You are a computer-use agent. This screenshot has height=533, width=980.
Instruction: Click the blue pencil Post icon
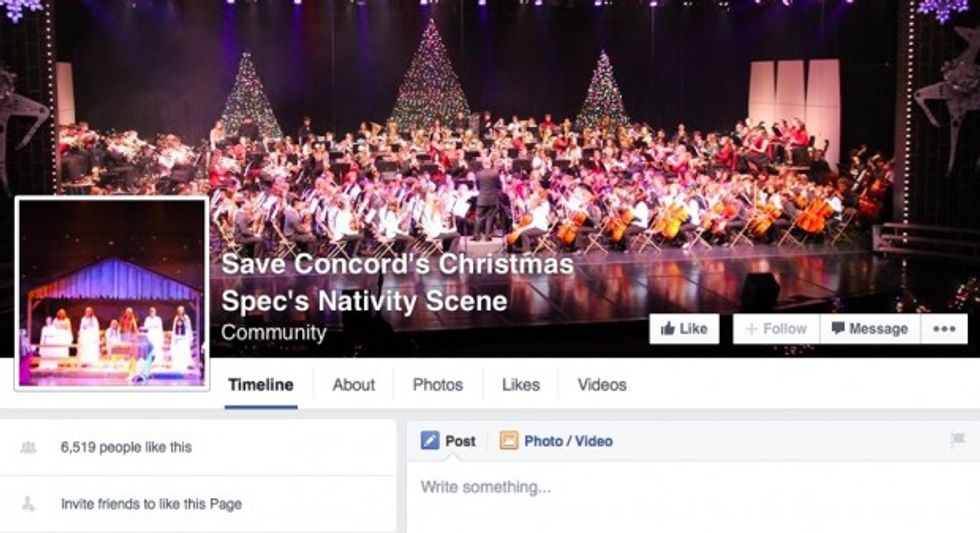click(x=430, y=441)
